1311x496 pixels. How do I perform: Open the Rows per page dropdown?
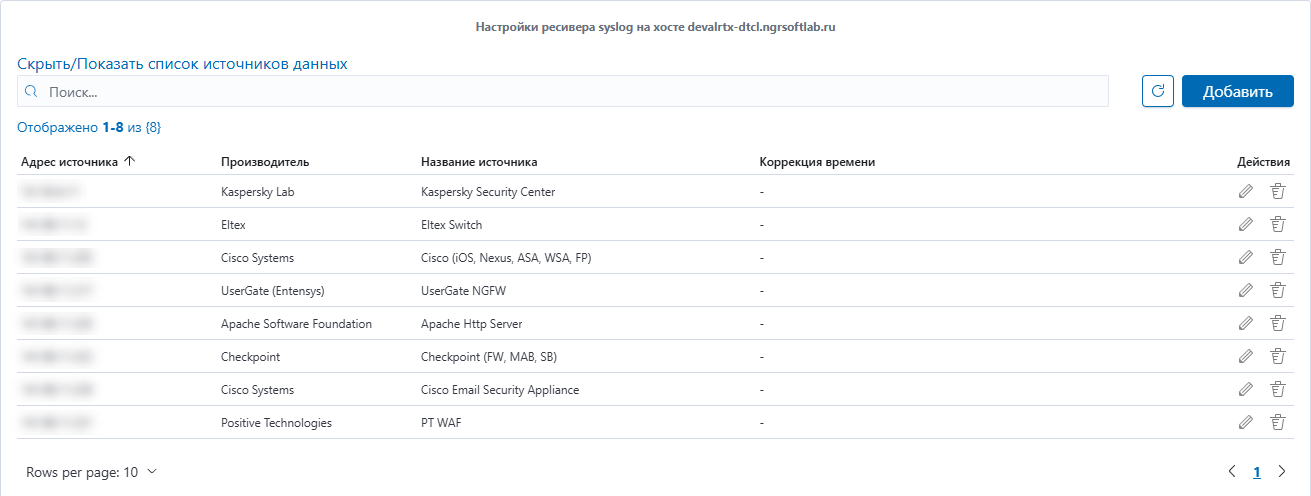[92, 472]
